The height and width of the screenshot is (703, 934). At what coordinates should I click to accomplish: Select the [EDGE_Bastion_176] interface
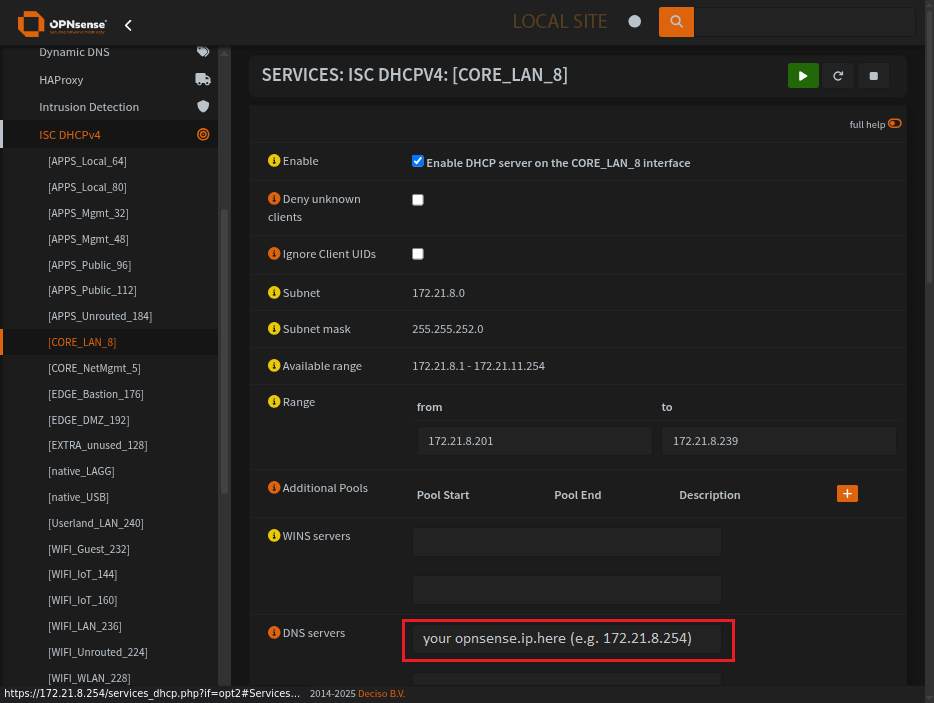coord(96,394)
